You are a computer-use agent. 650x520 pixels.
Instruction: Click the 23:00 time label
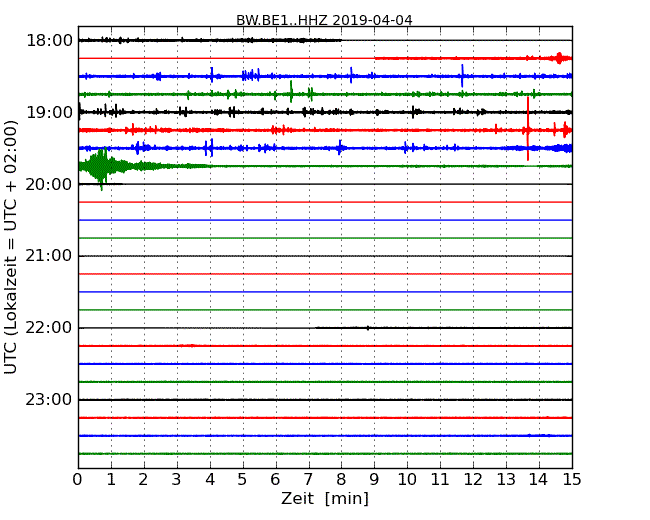[x=49, y=399]
